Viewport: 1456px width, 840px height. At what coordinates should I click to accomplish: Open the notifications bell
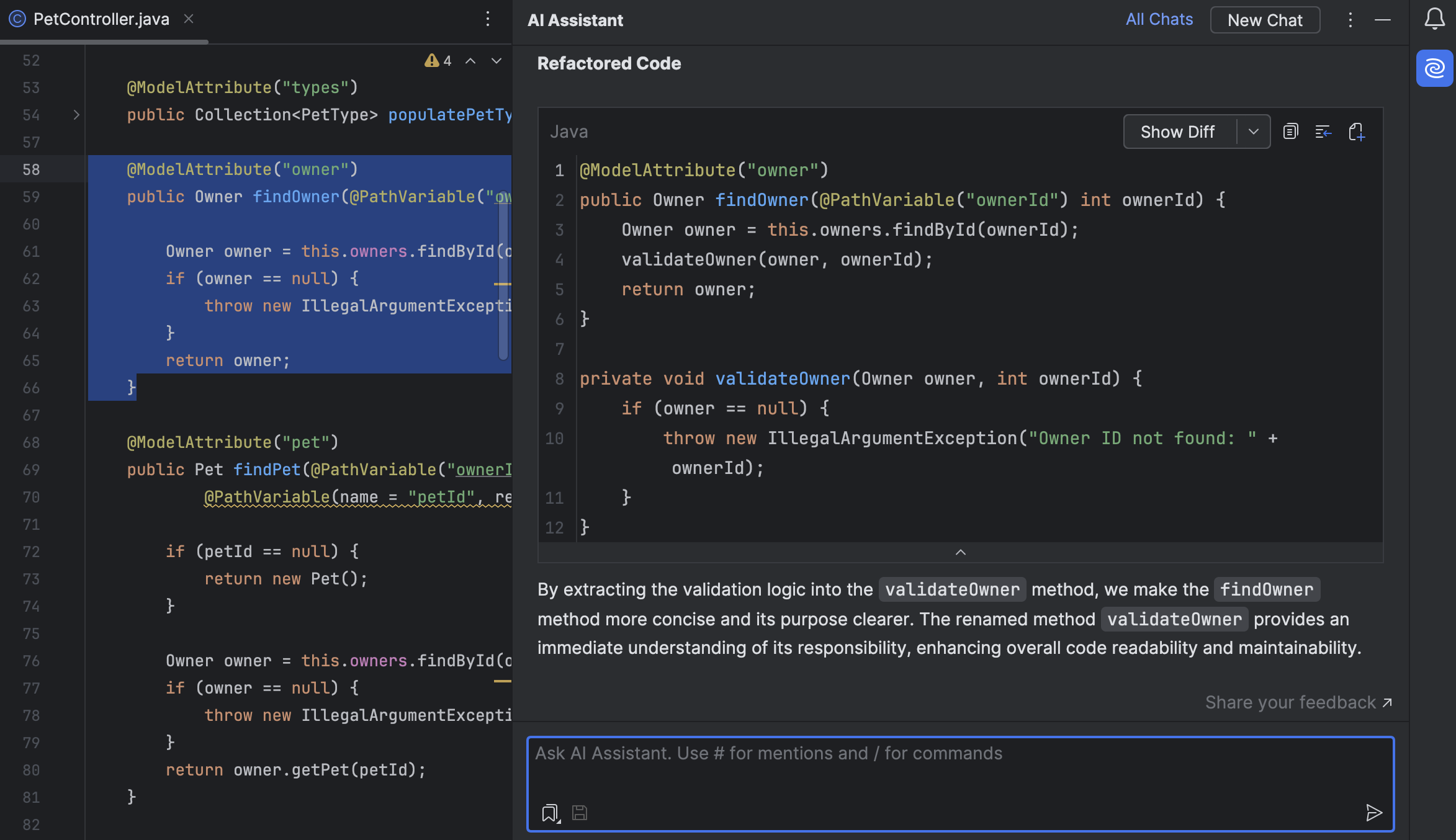tap(1434, 19)
